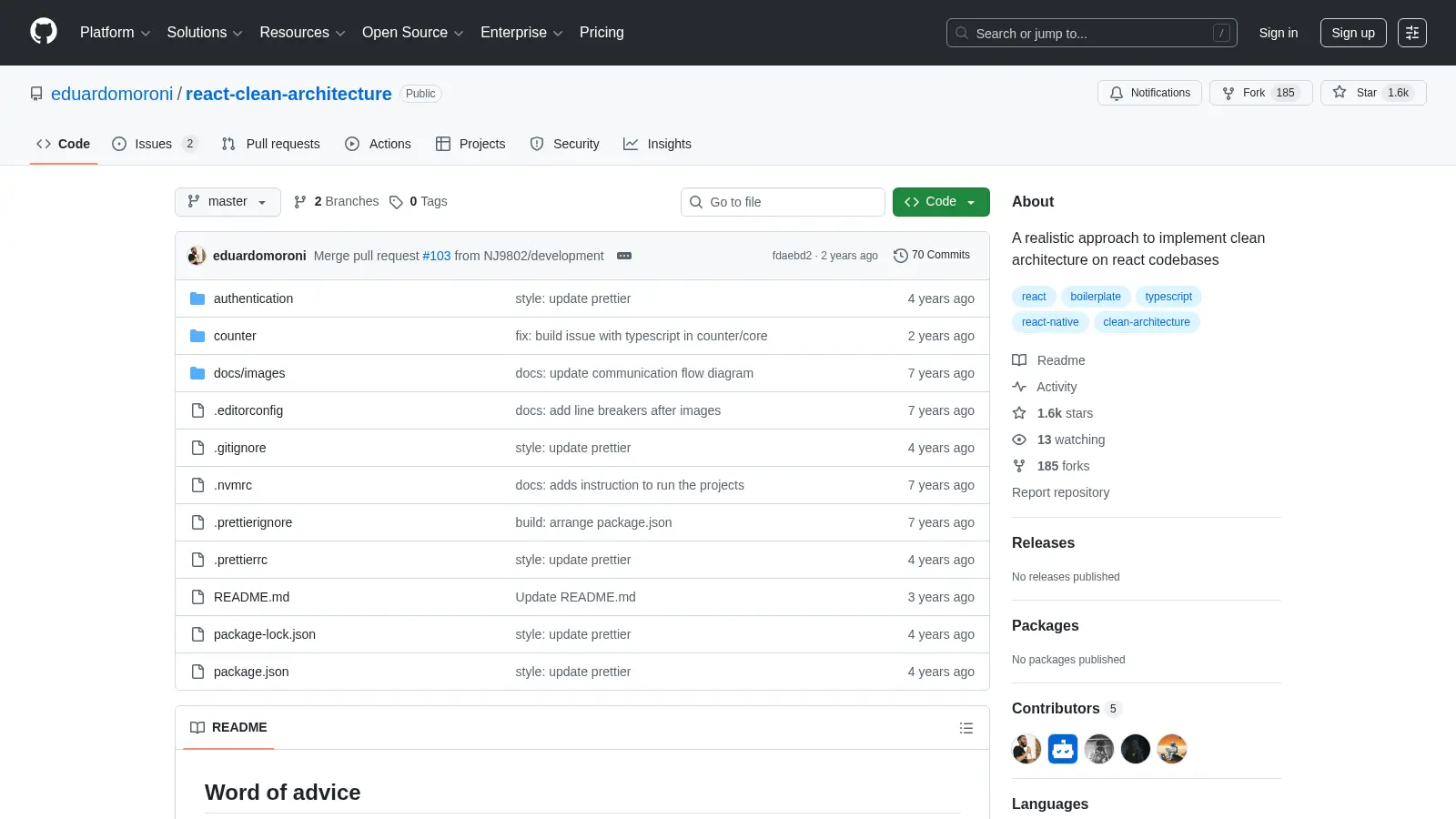
Task: Switch to the Code tab
Action: pos(64,144)
